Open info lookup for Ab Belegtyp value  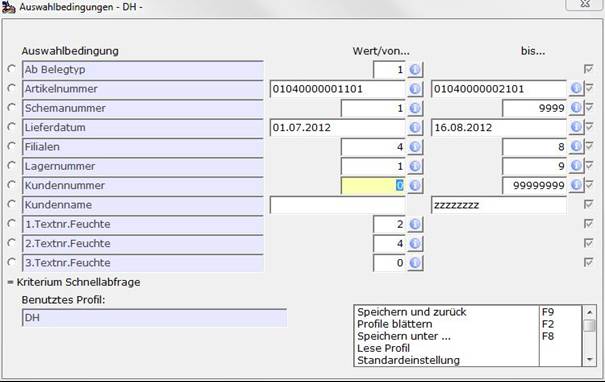tap(415, 70)
